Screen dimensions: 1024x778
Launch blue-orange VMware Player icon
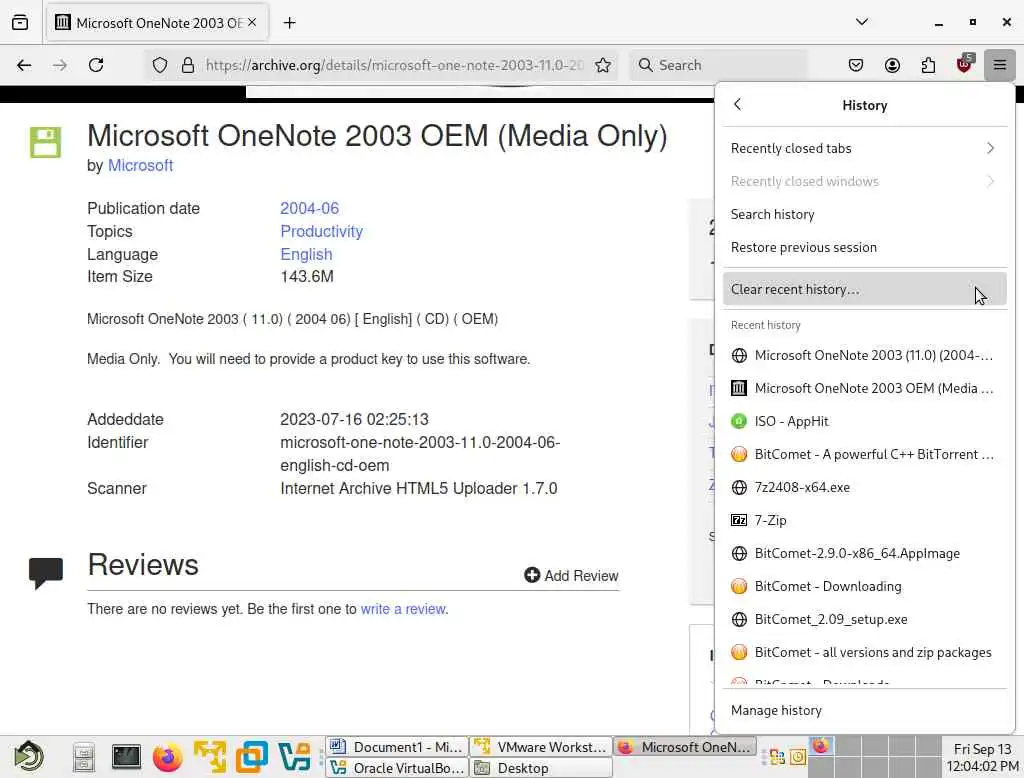(251, 757)
